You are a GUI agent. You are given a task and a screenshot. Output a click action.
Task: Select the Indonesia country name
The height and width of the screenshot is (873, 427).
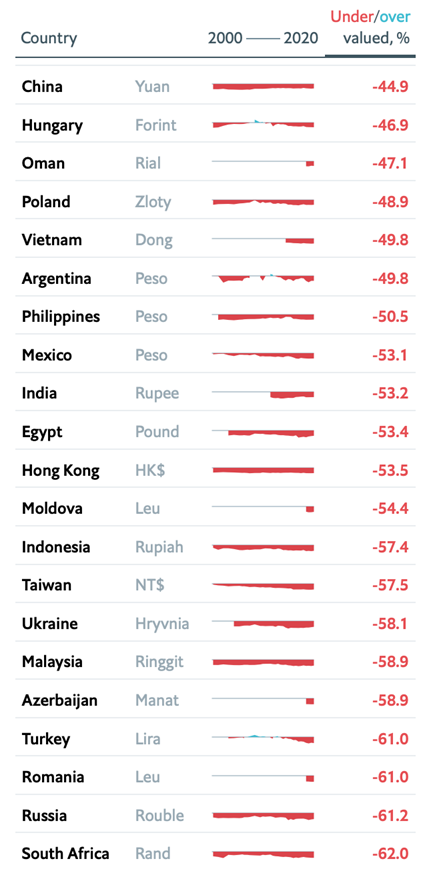[x=56, y=547]
